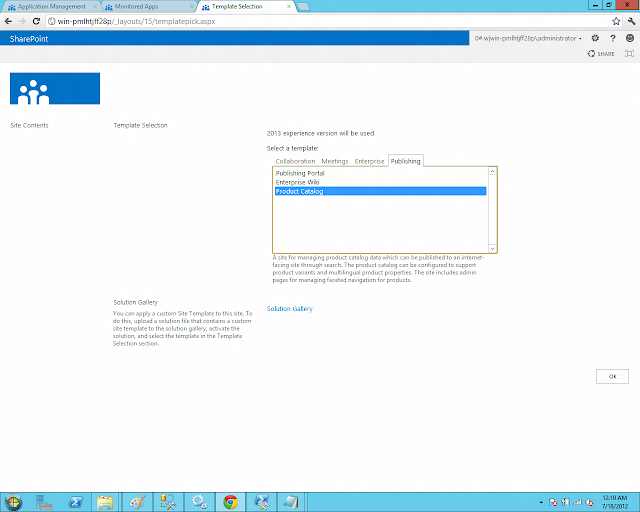Open SharePoint settings gear

[x=595, y=38]
